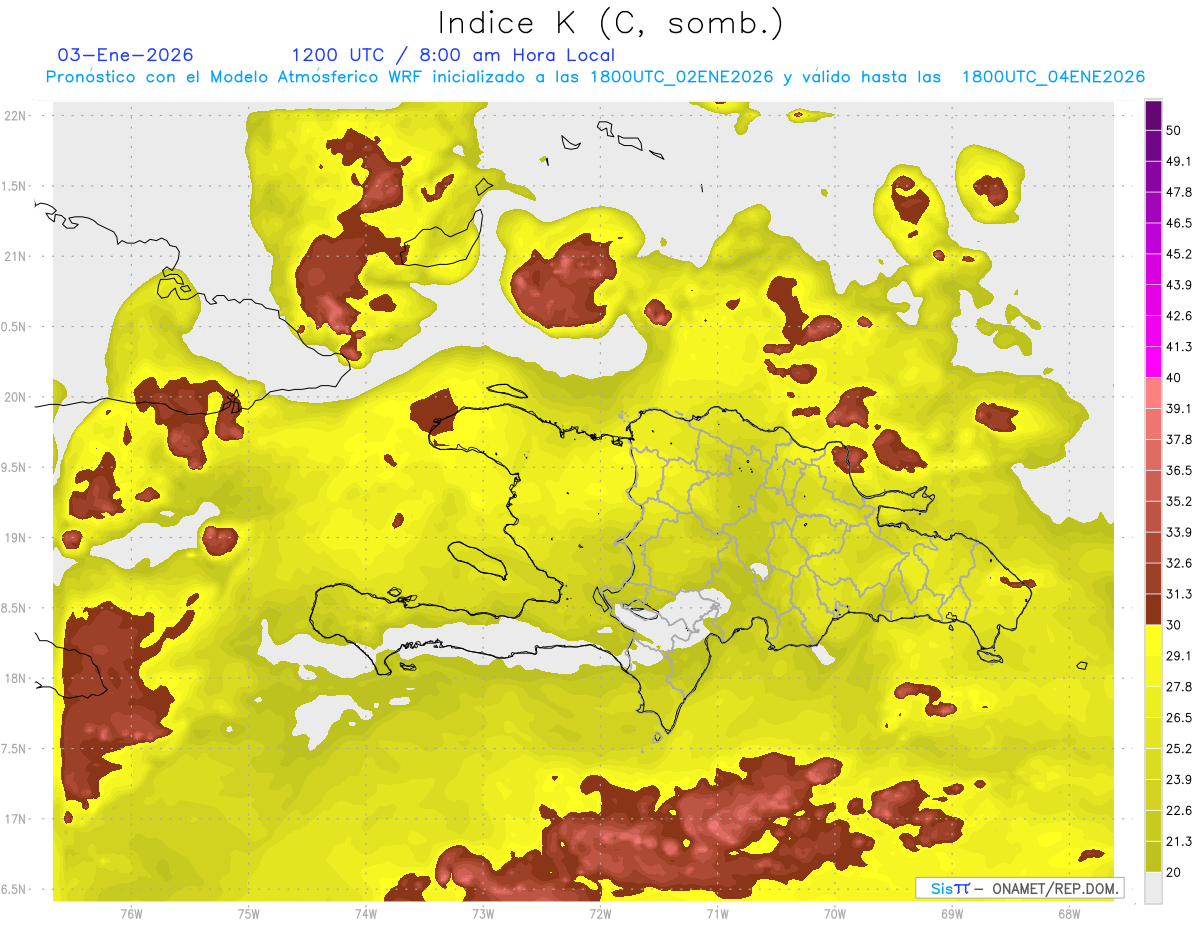Screen dimensions: 1200x927
Task: Click the '17N' latitude label
Action: [x=15, y=819]
